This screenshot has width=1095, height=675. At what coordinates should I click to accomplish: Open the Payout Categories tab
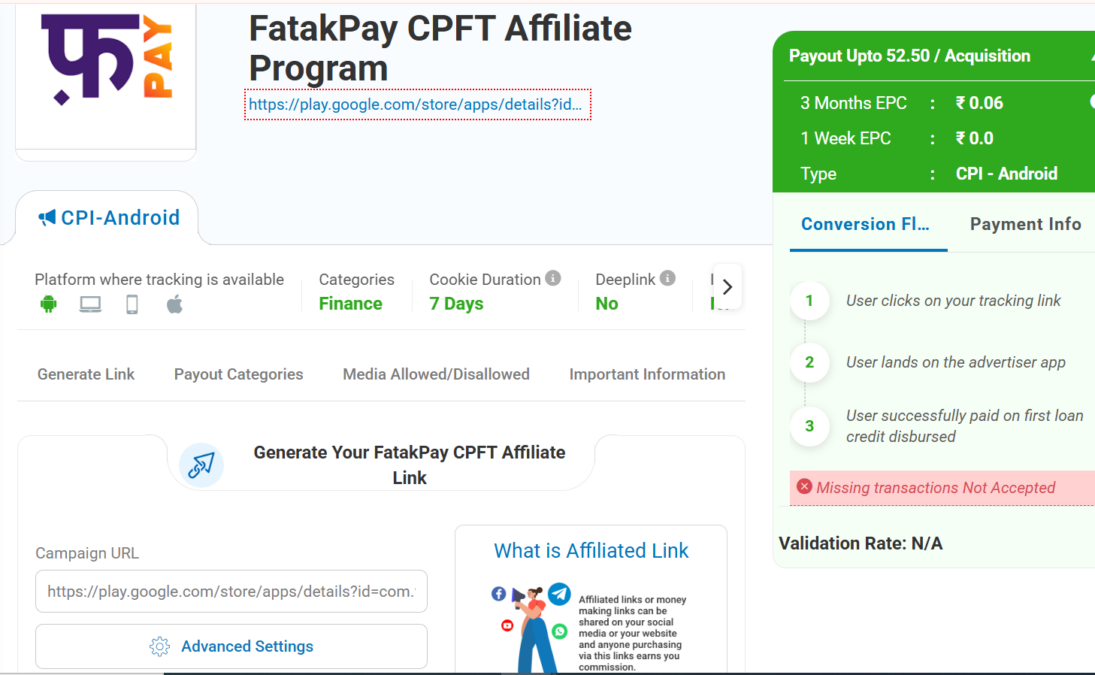pyautogui.click(x=238, y=374)
